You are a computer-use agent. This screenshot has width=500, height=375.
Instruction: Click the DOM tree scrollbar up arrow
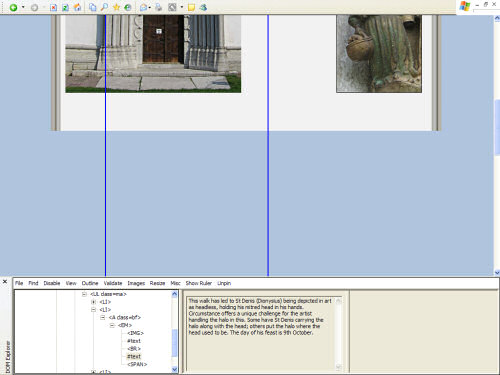[x=174, y=294]
